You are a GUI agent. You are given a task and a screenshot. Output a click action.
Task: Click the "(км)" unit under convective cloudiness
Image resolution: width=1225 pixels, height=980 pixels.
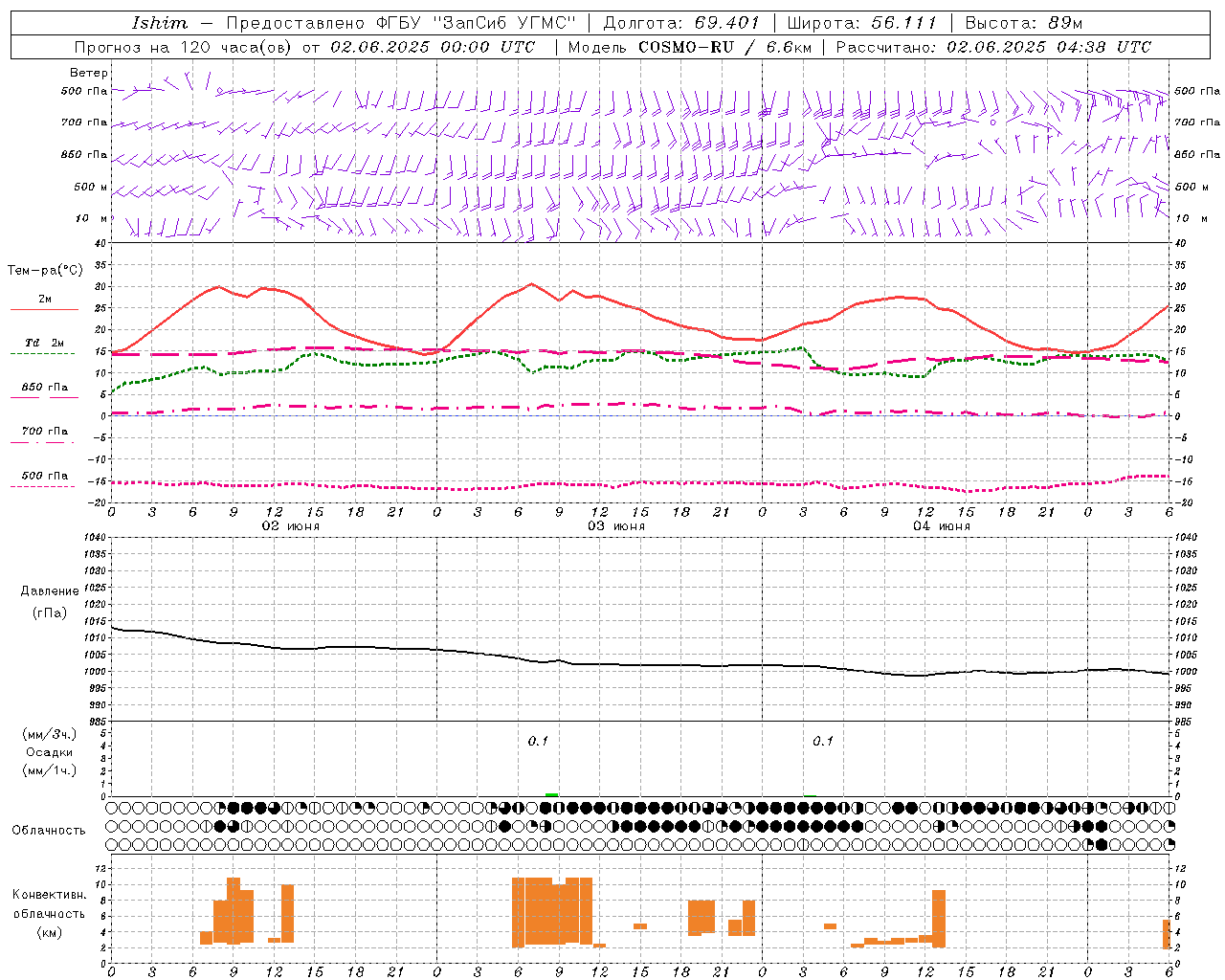(50, 932)
